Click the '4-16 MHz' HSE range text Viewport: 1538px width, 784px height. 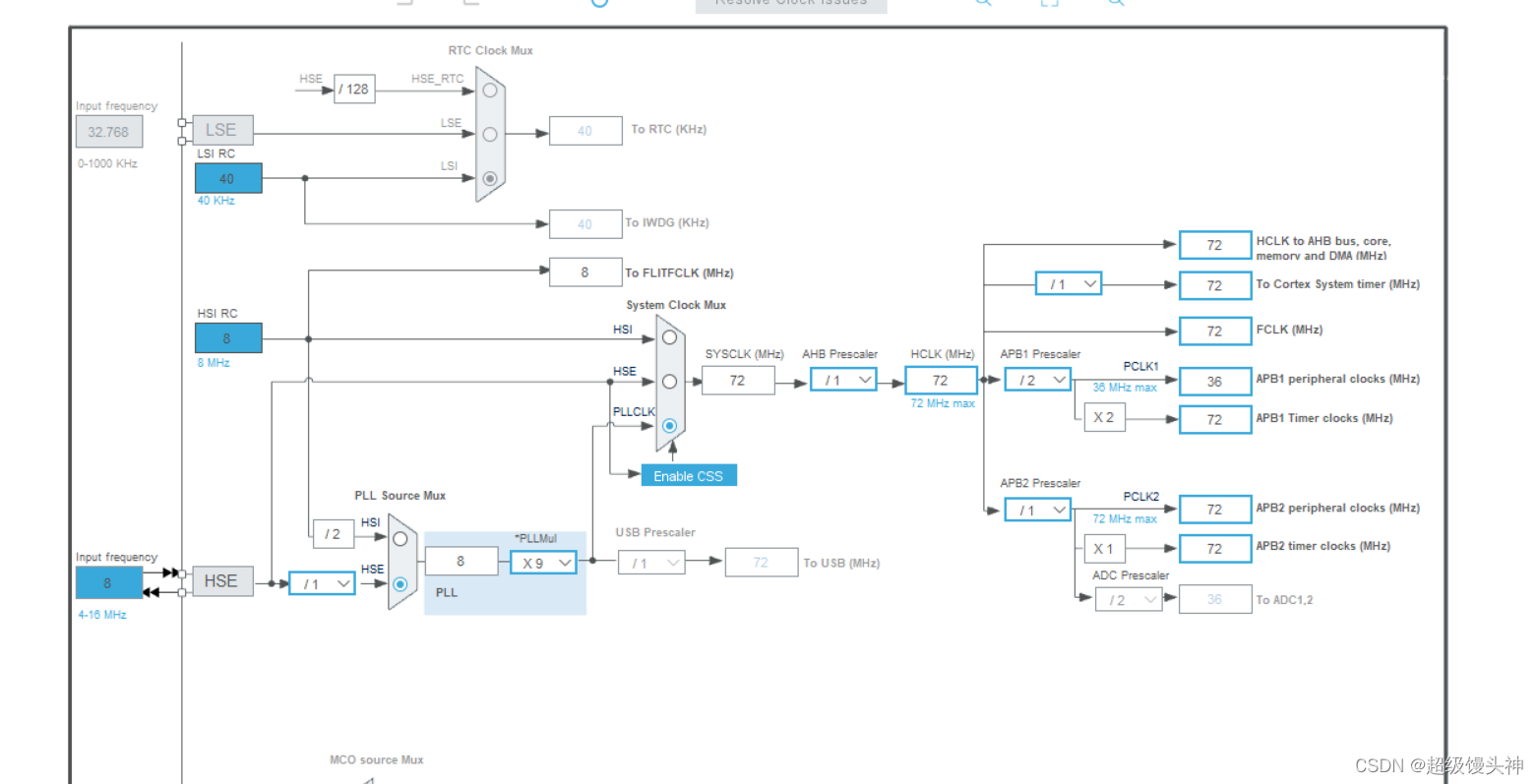click(x=102, y=615)
